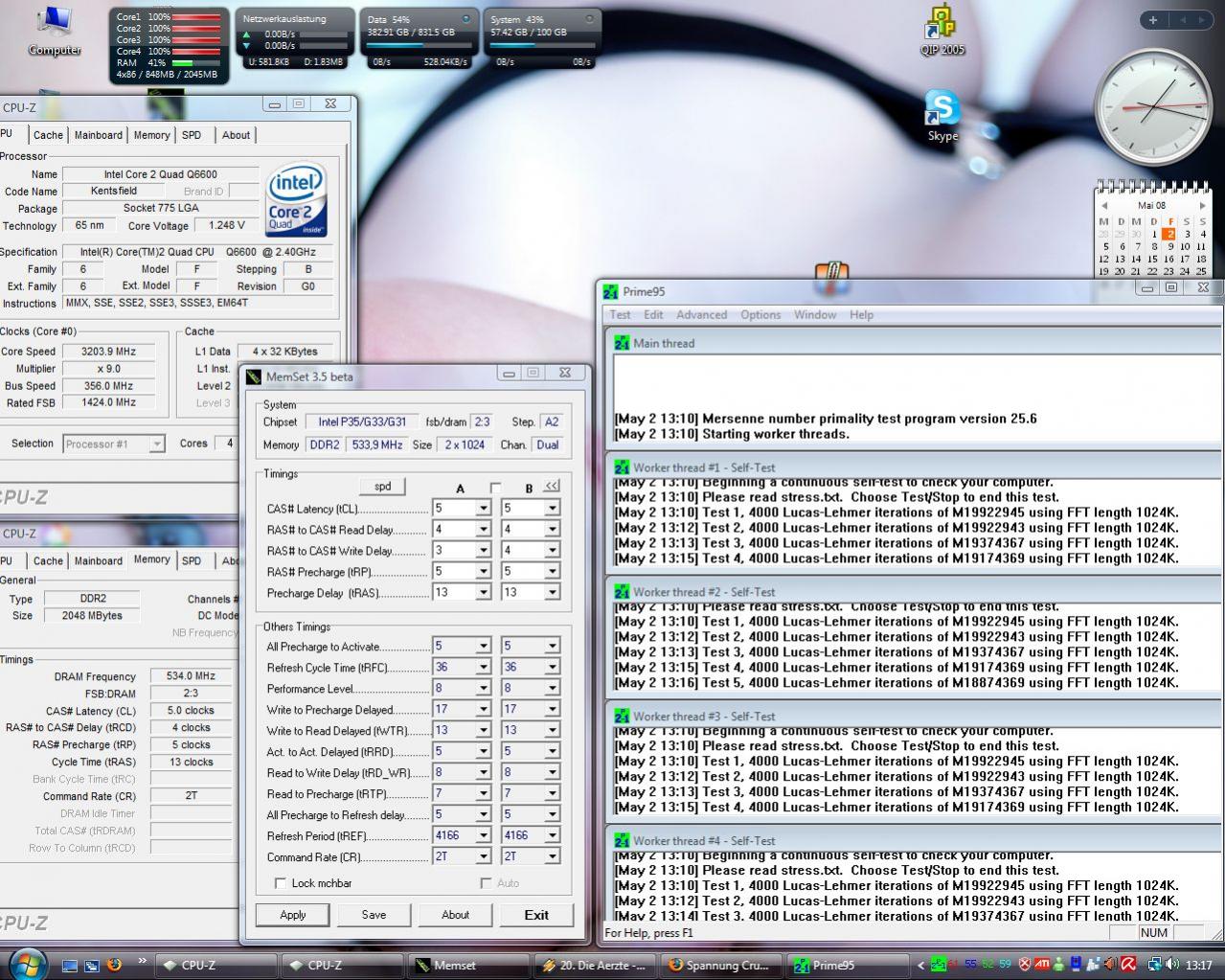Screen dimensions: 1225x980
Task: Click the analog clock gadget
Action: click(x=1153, y=107)
